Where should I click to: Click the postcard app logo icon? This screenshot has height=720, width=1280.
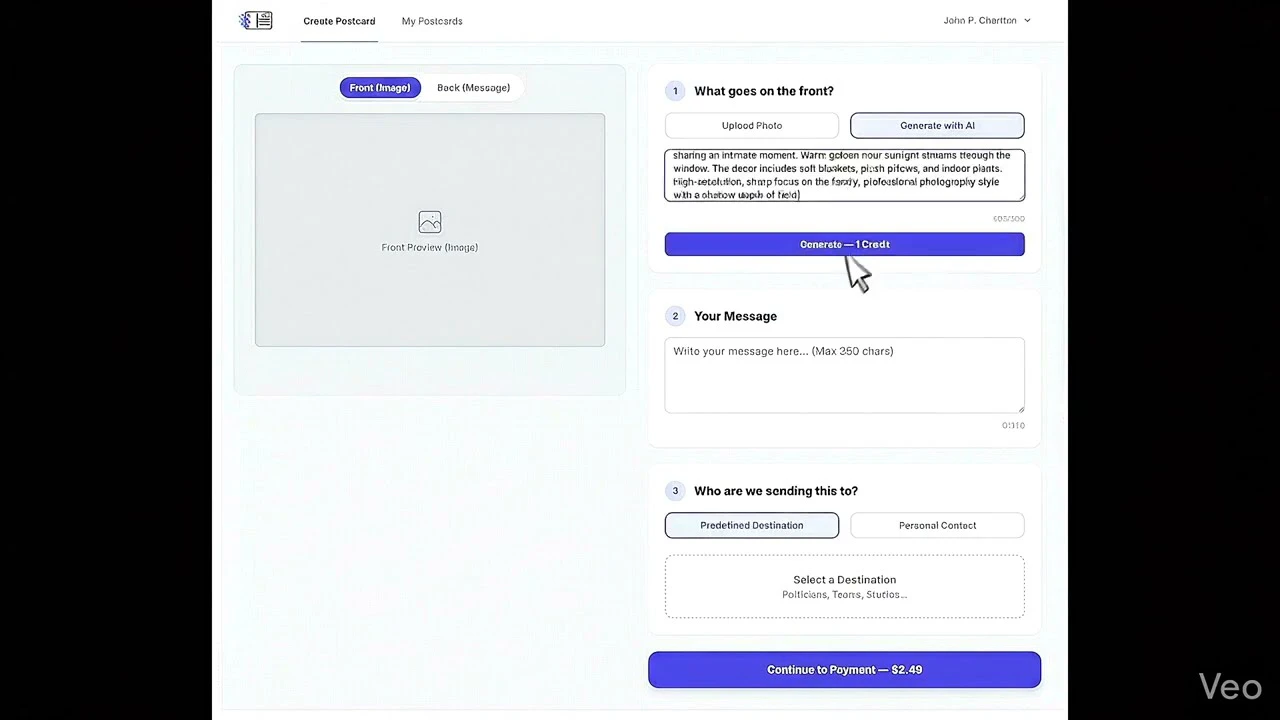(256, 20)
